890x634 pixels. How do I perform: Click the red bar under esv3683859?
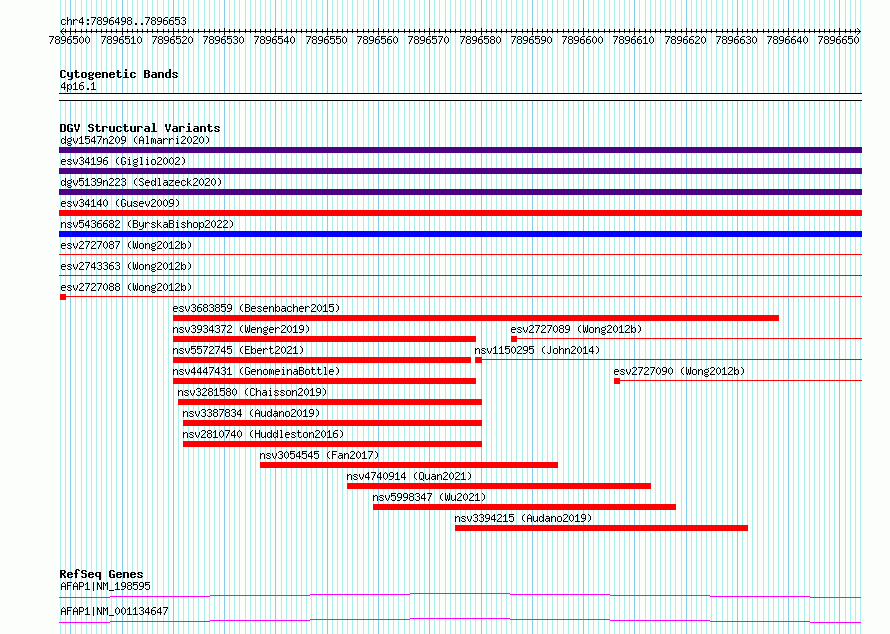coord(476,318)
